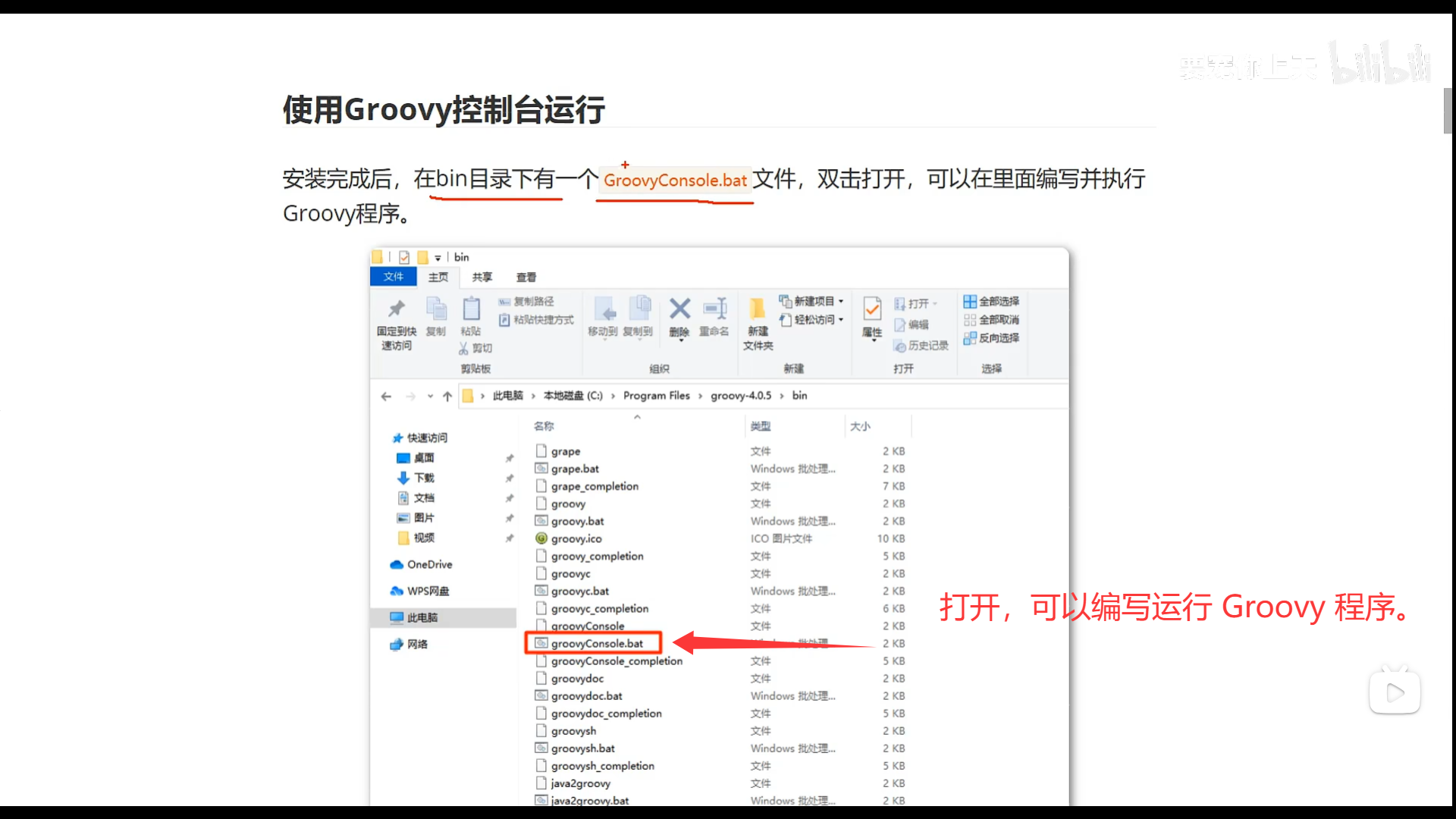1456x819 pixels.
Task: Switch to the 查看 ribbon tab
Action: click(x=526, y=277)
